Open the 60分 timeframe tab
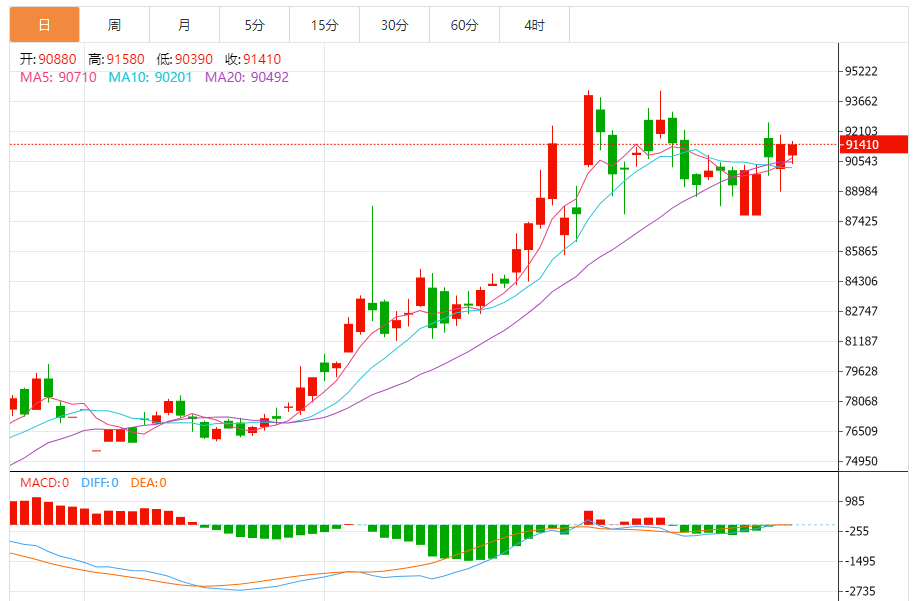914x601 pixels. (464, 24)
